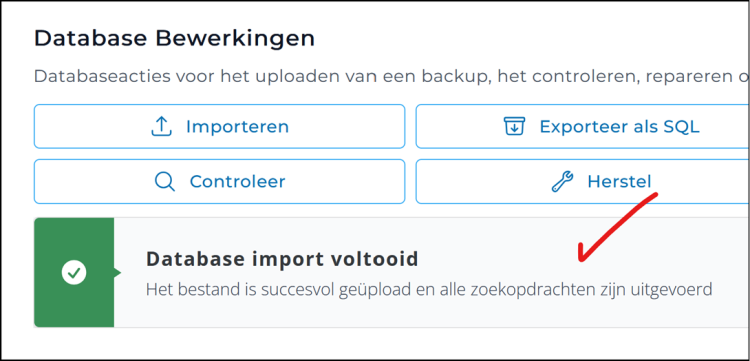Start a database import with Importeren
The image size is (750, 361).
click(220, 127)
